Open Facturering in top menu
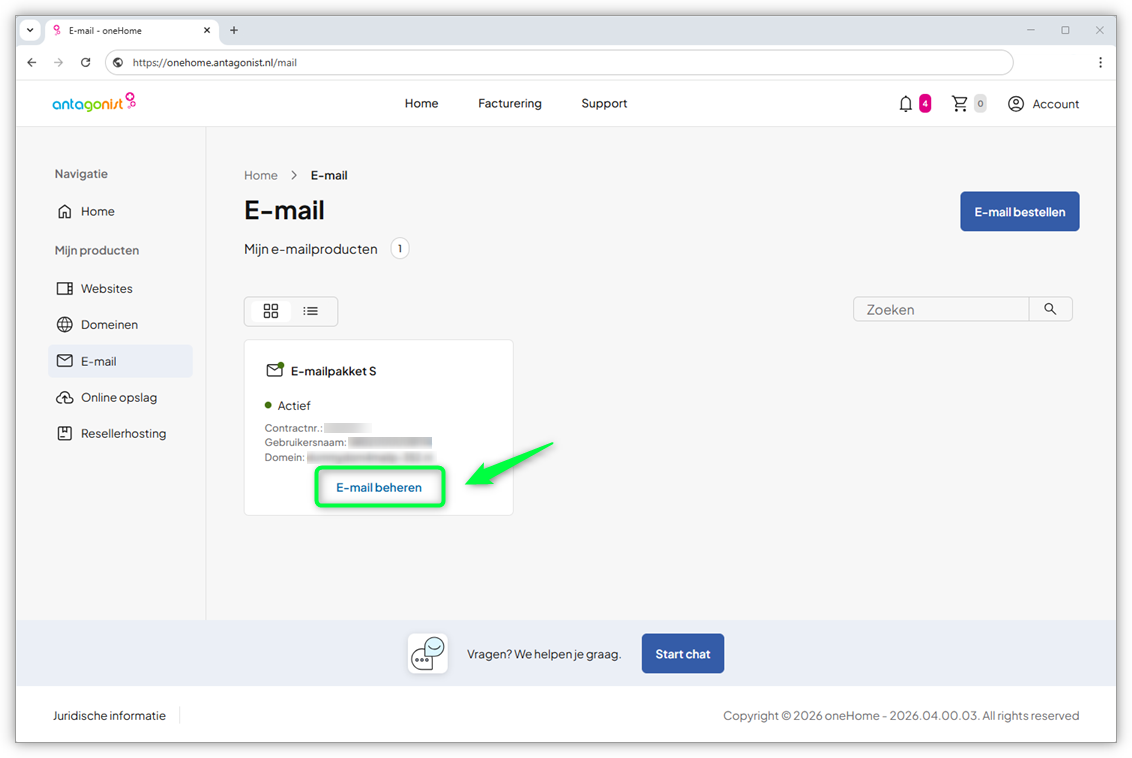Screen dimensions: 1132x758 (510, 103)
